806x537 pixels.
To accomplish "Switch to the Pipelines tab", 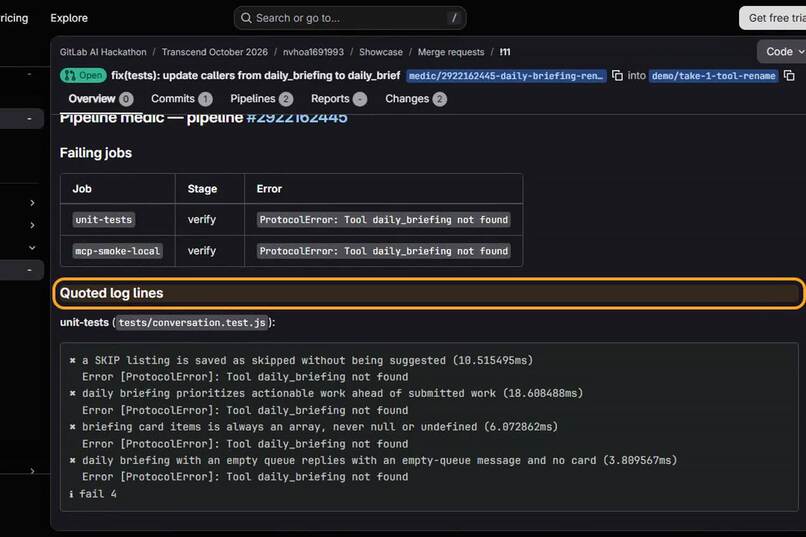I will pos(262,99).
